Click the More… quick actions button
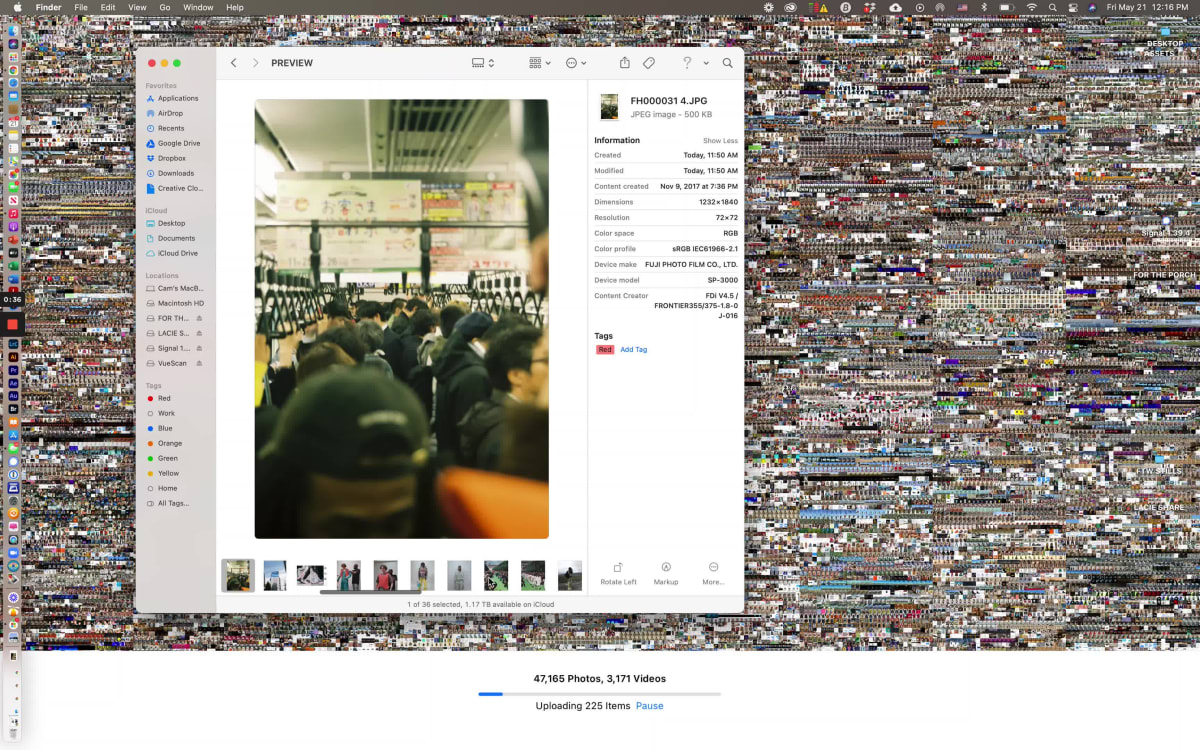The width and height of the screenshot is (1200, 750). click(x=713, y=567)
